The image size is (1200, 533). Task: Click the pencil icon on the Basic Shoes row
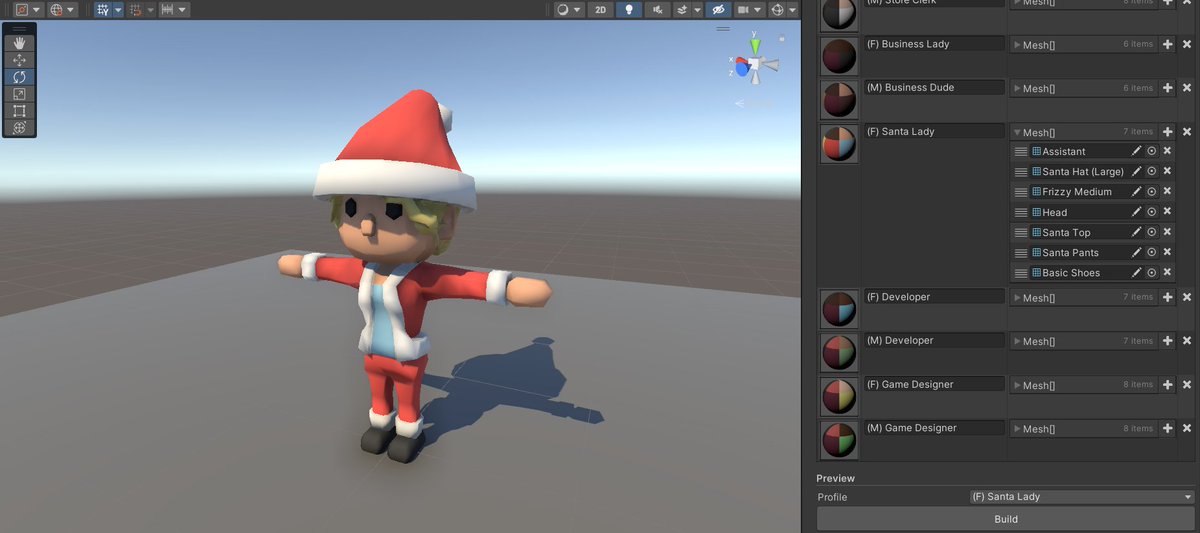[1136, 272]
